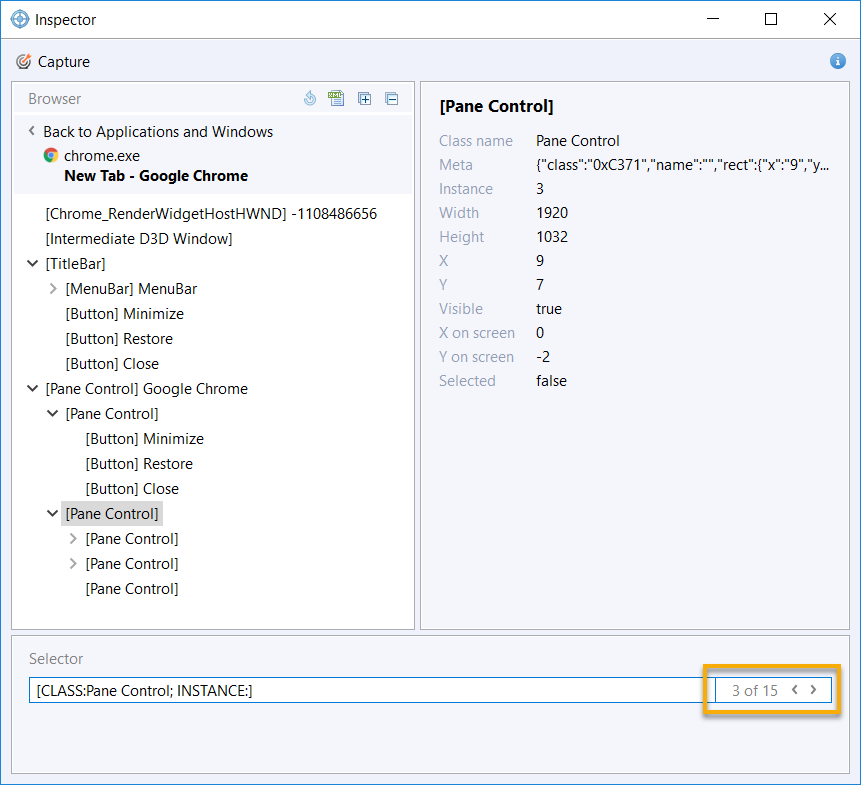861x785 pixels.
Task: Click the 3 of 15 match counter
Action: (754, 690)
